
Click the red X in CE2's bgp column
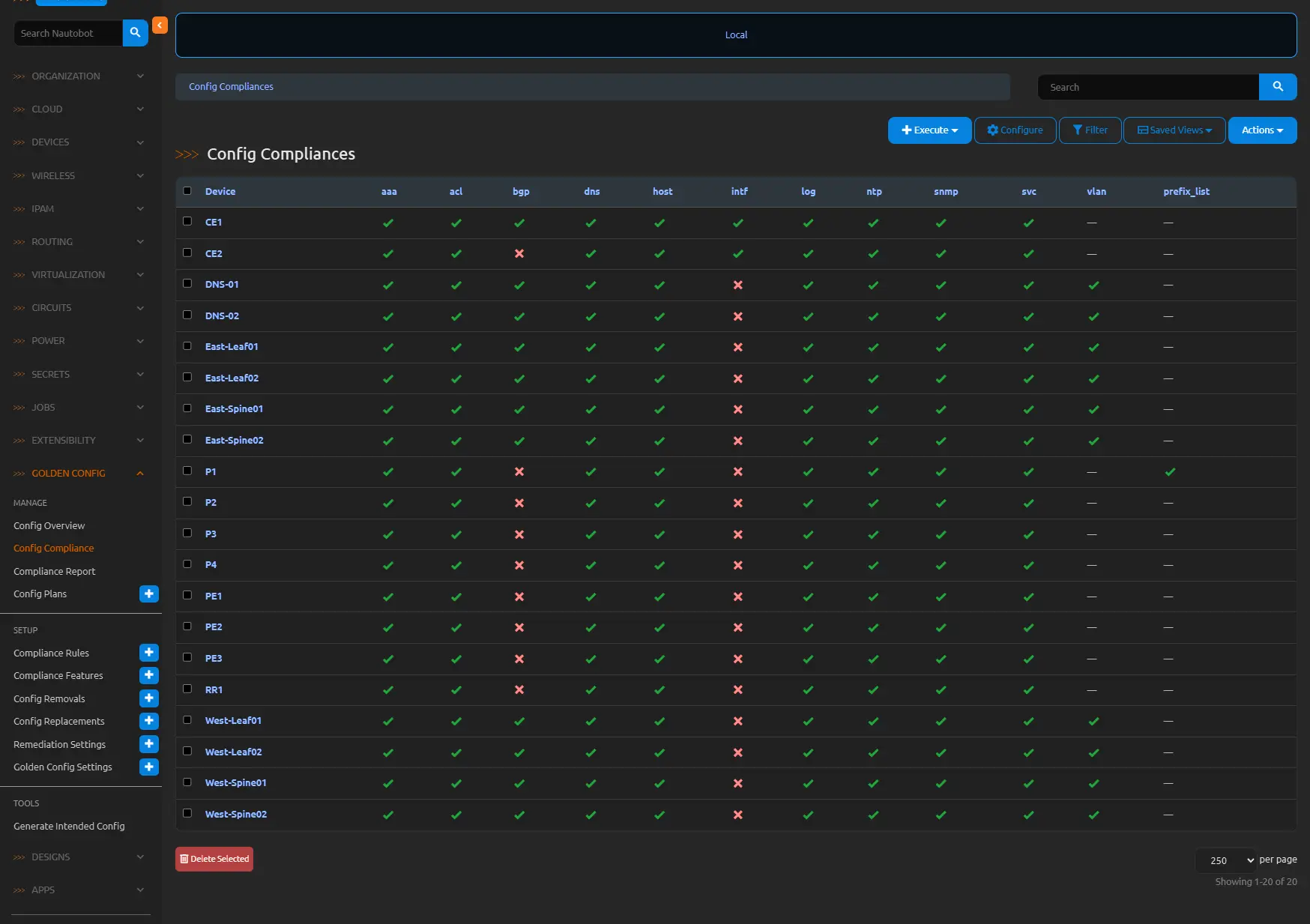(519, 254)
